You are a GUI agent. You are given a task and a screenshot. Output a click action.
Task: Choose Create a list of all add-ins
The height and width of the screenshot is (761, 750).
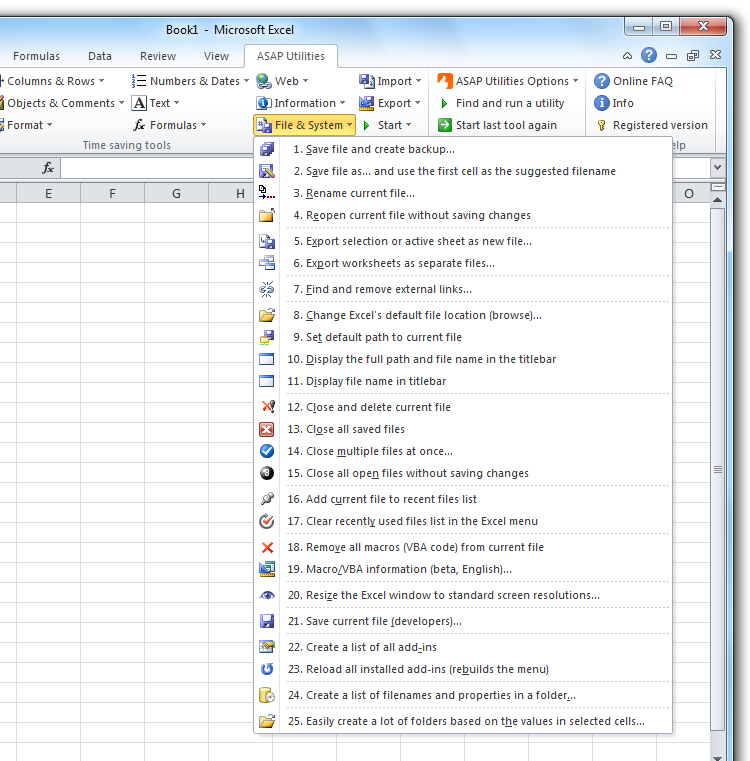[x=463, y=647]
